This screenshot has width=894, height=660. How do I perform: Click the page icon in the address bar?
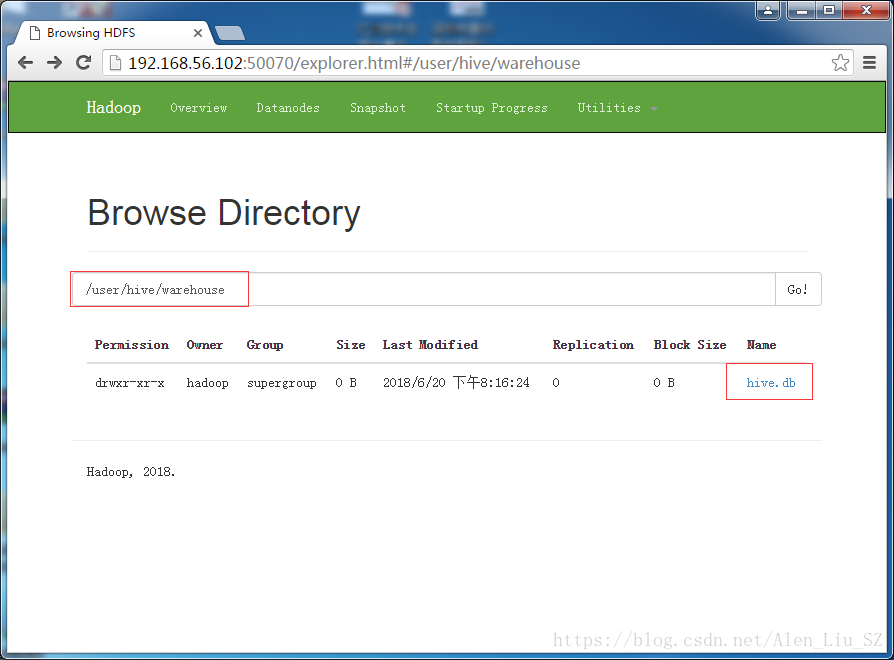[x=115, y=63]
